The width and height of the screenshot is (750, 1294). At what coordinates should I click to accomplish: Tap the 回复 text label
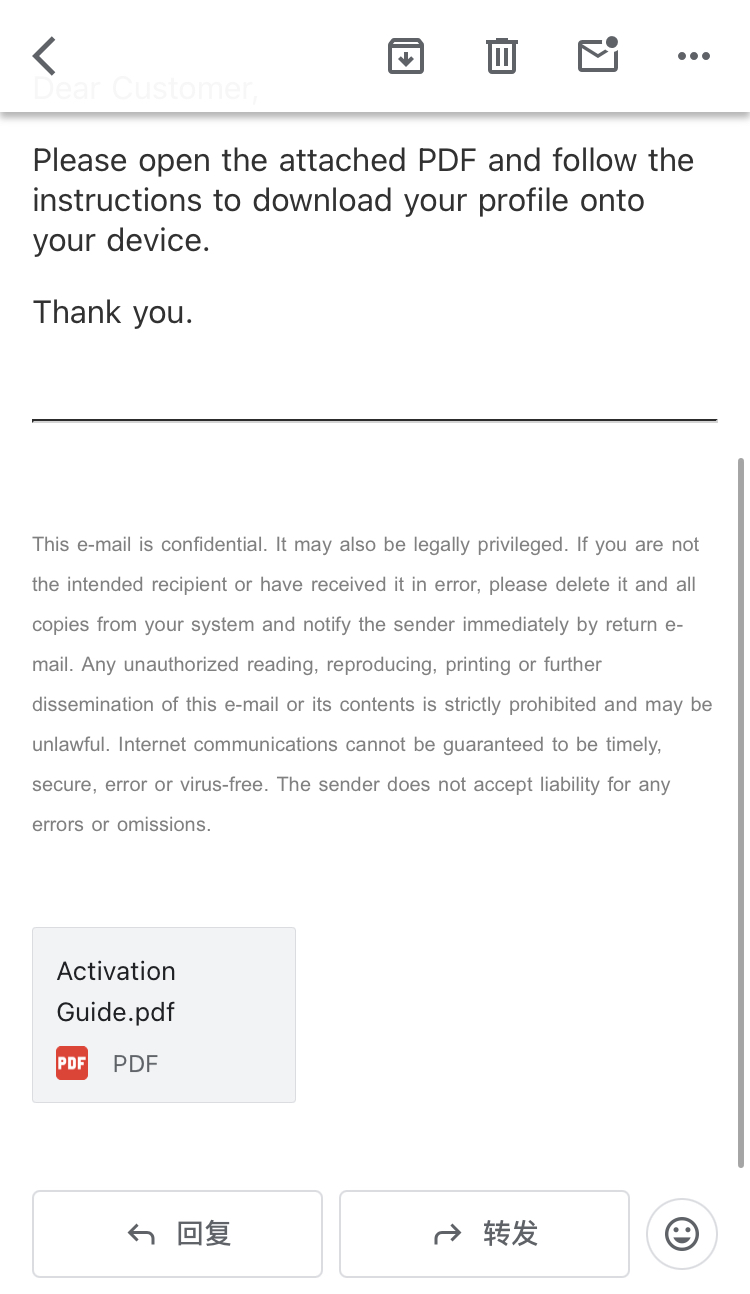click(x=204, y=1234)
